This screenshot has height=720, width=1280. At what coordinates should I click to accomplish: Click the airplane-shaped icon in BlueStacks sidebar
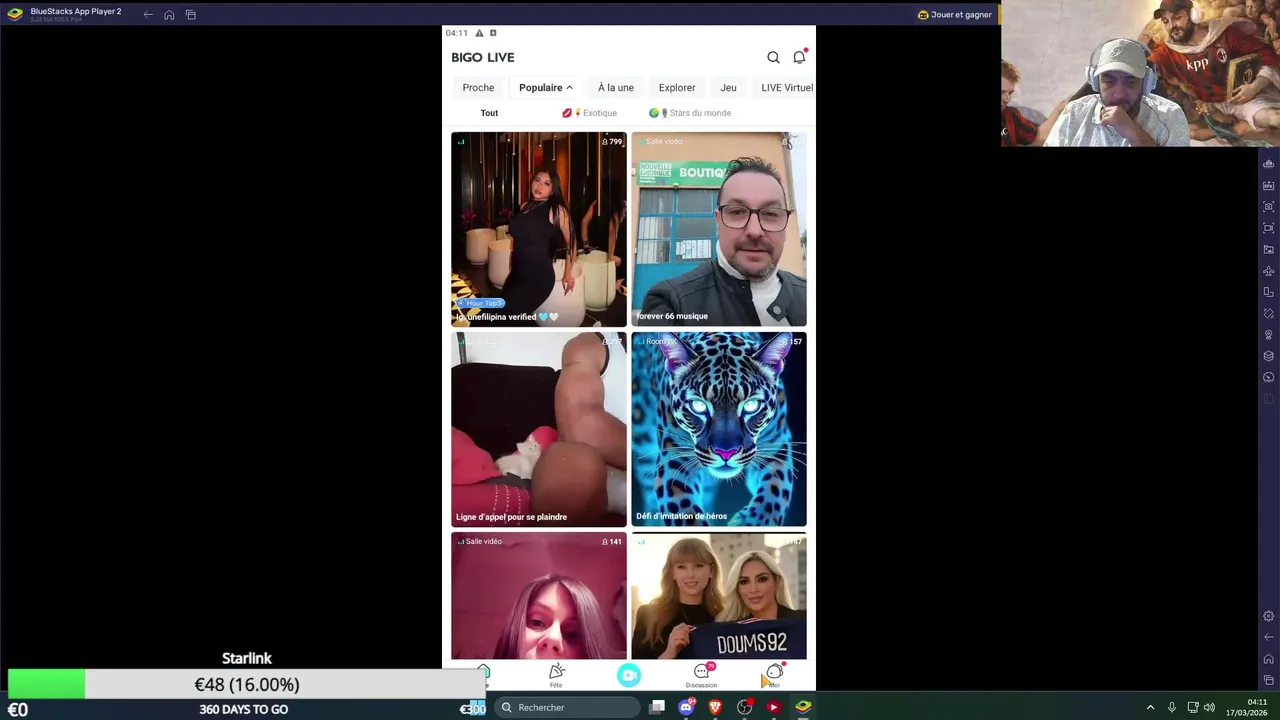coord(1269,270)
